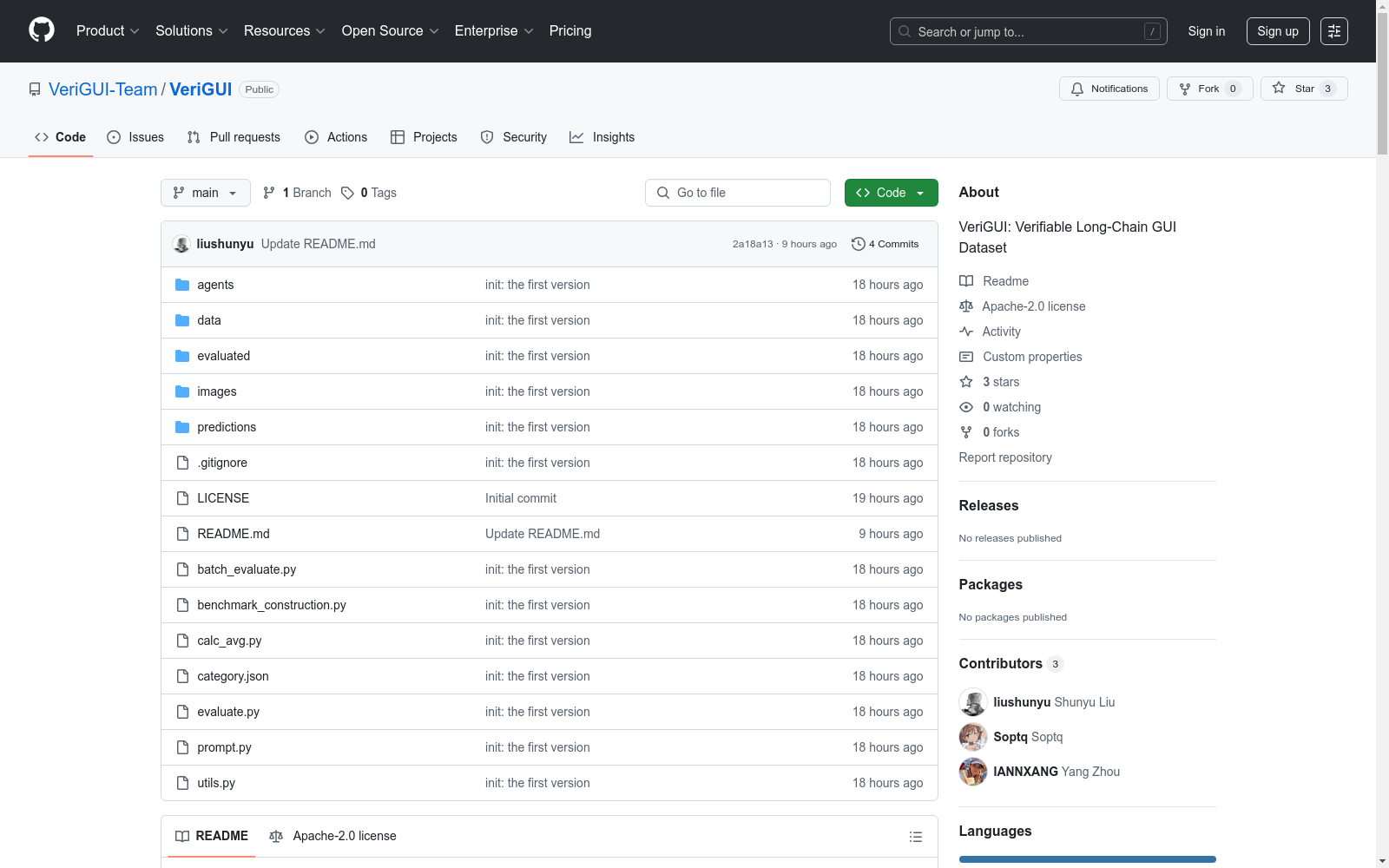Fork the repository with Fork button
Viewport: 1389px width, 868px height.
pos(1210,89)
